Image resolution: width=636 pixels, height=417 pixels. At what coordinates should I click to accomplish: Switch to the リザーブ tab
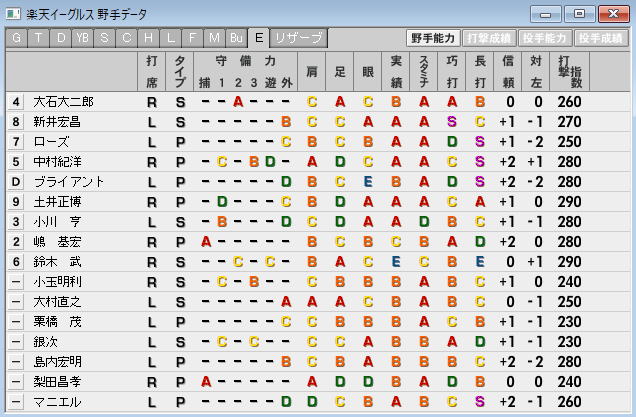(x=299, y=37)
